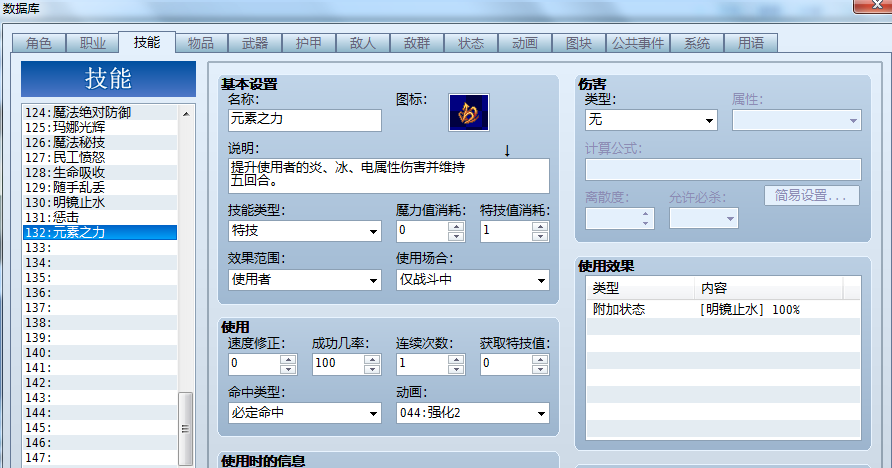The width and height of the screenshot is (892, 468).
Task: Select the 附加状态 [明镜止水] 100% effect row
Action: [x=723, y=309]
